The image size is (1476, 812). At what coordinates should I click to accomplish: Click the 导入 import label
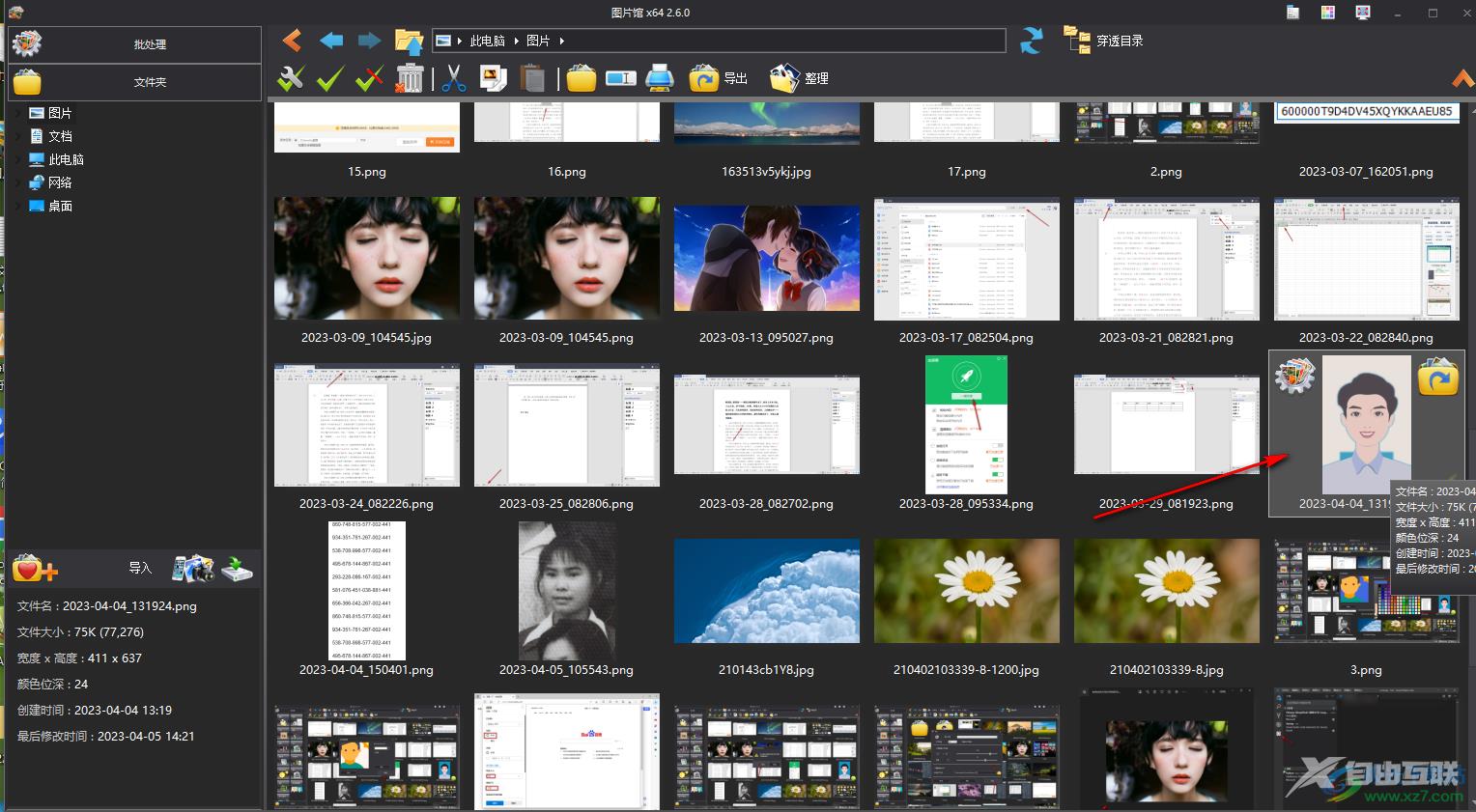(140, 568)
